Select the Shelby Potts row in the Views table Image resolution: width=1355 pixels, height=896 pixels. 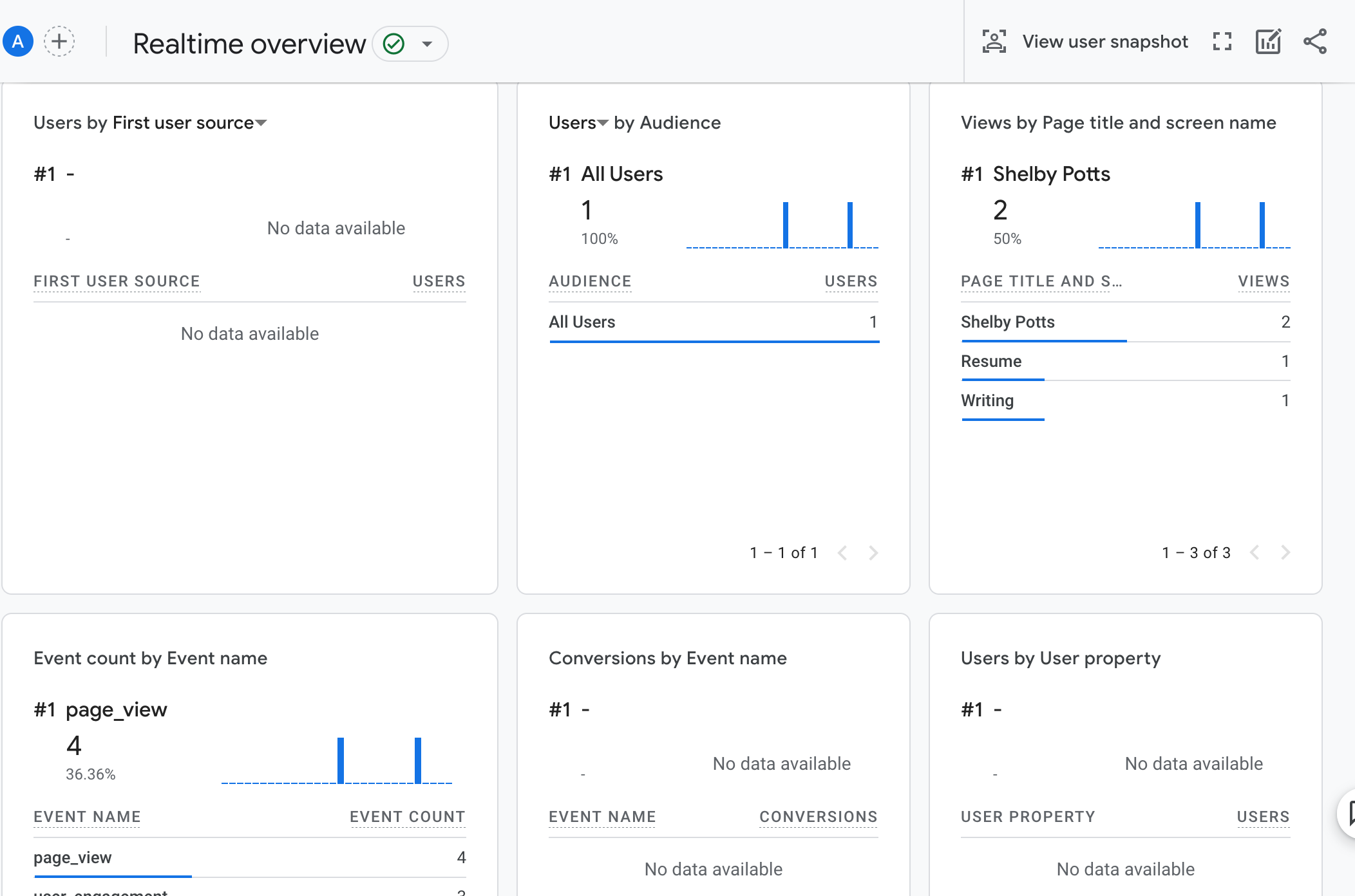(x=1126, y=322)
